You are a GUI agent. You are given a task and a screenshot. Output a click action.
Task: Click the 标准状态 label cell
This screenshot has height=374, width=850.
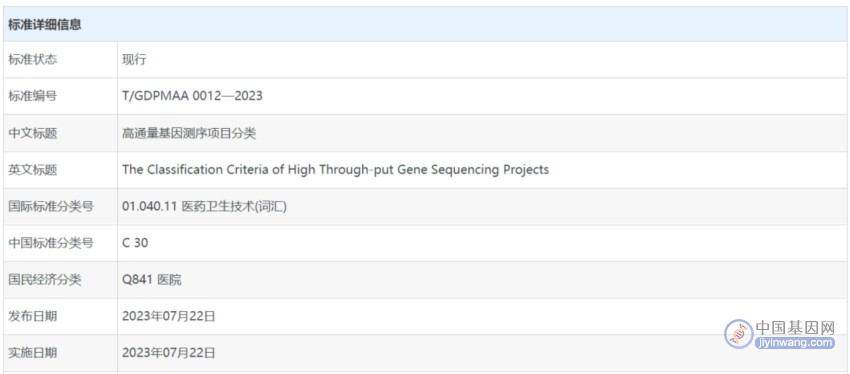pos(60,60)
